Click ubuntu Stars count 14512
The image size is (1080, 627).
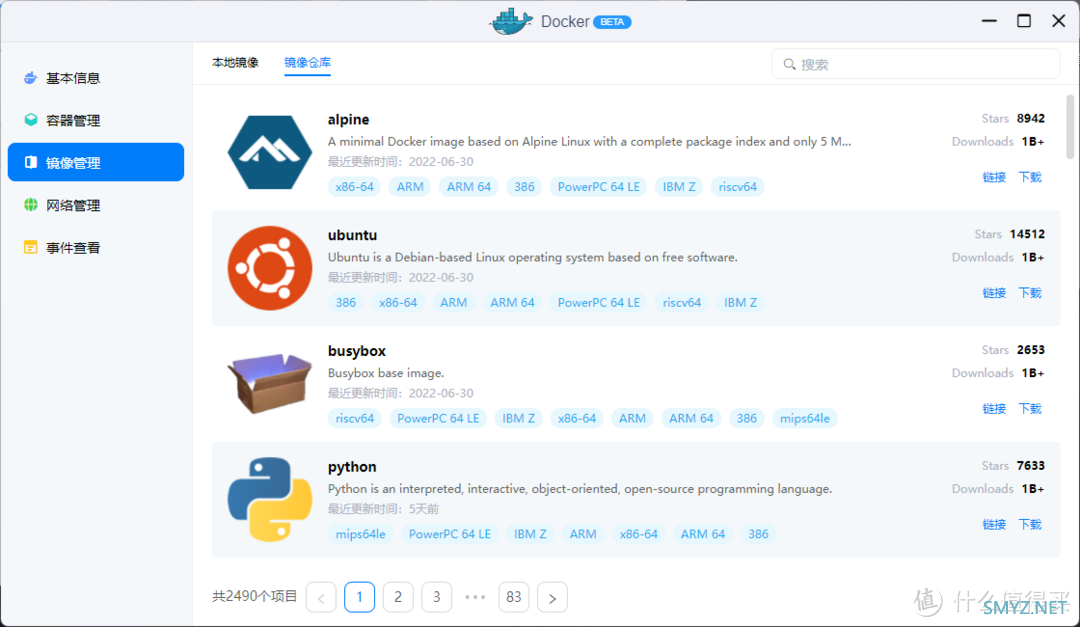(x=1028, y=234)
